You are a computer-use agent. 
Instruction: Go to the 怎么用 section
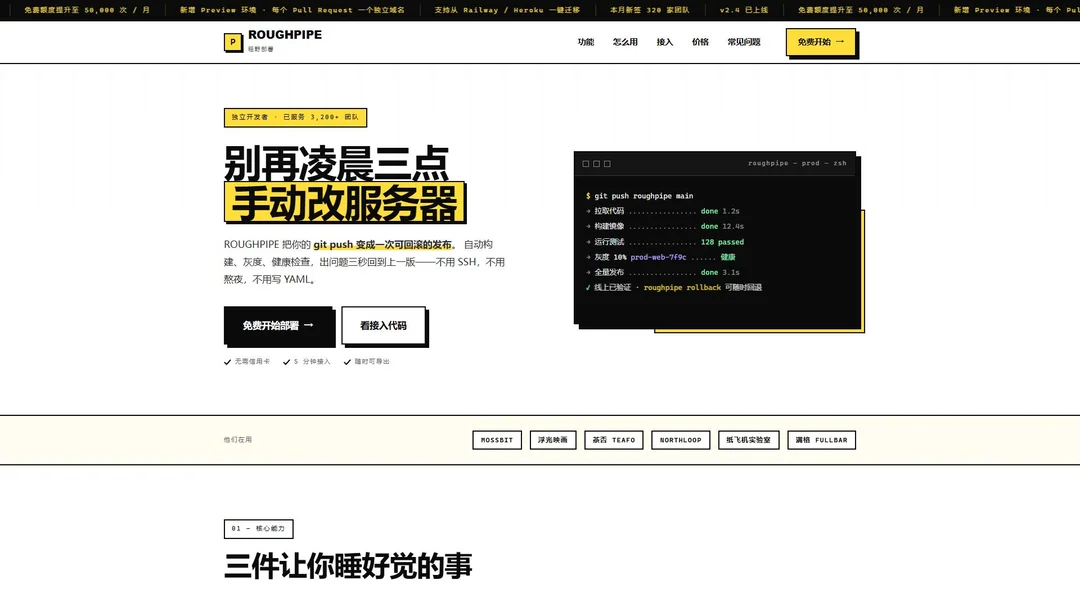[x=625, y=42]
